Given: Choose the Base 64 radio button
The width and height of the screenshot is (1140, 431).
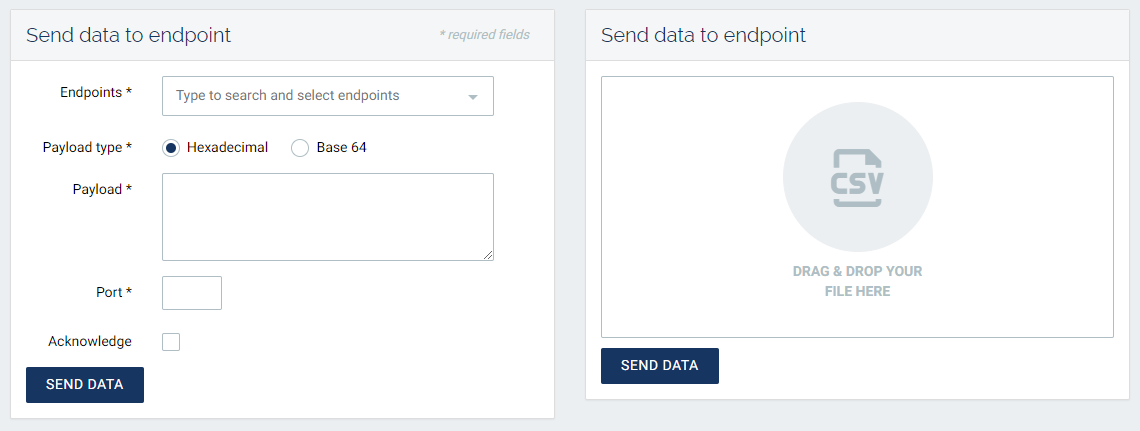Looking at the screenshot, I should [300, 148].
